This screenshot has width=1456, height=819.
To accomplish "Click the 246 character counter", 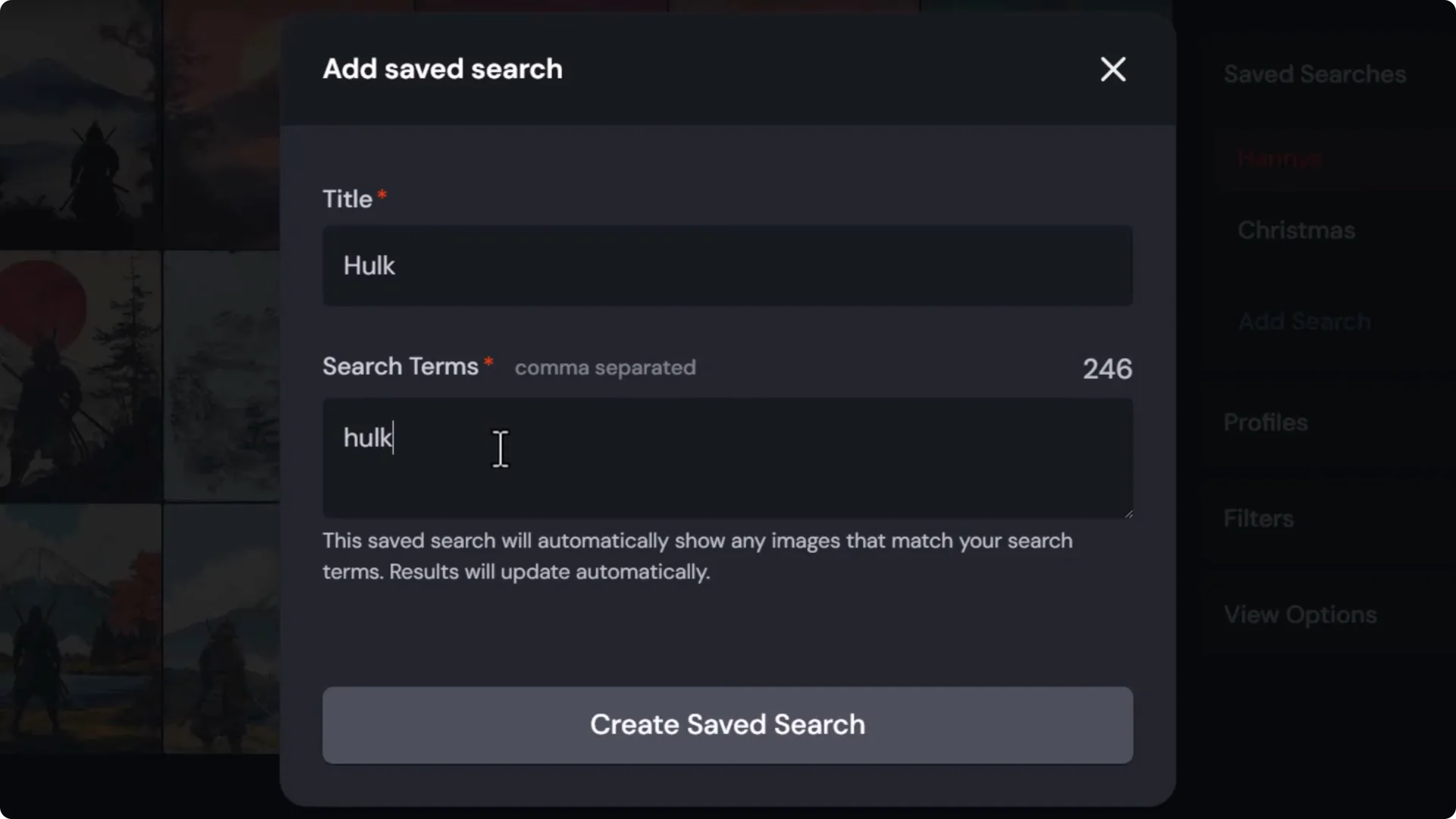I will click(1106, 369).
